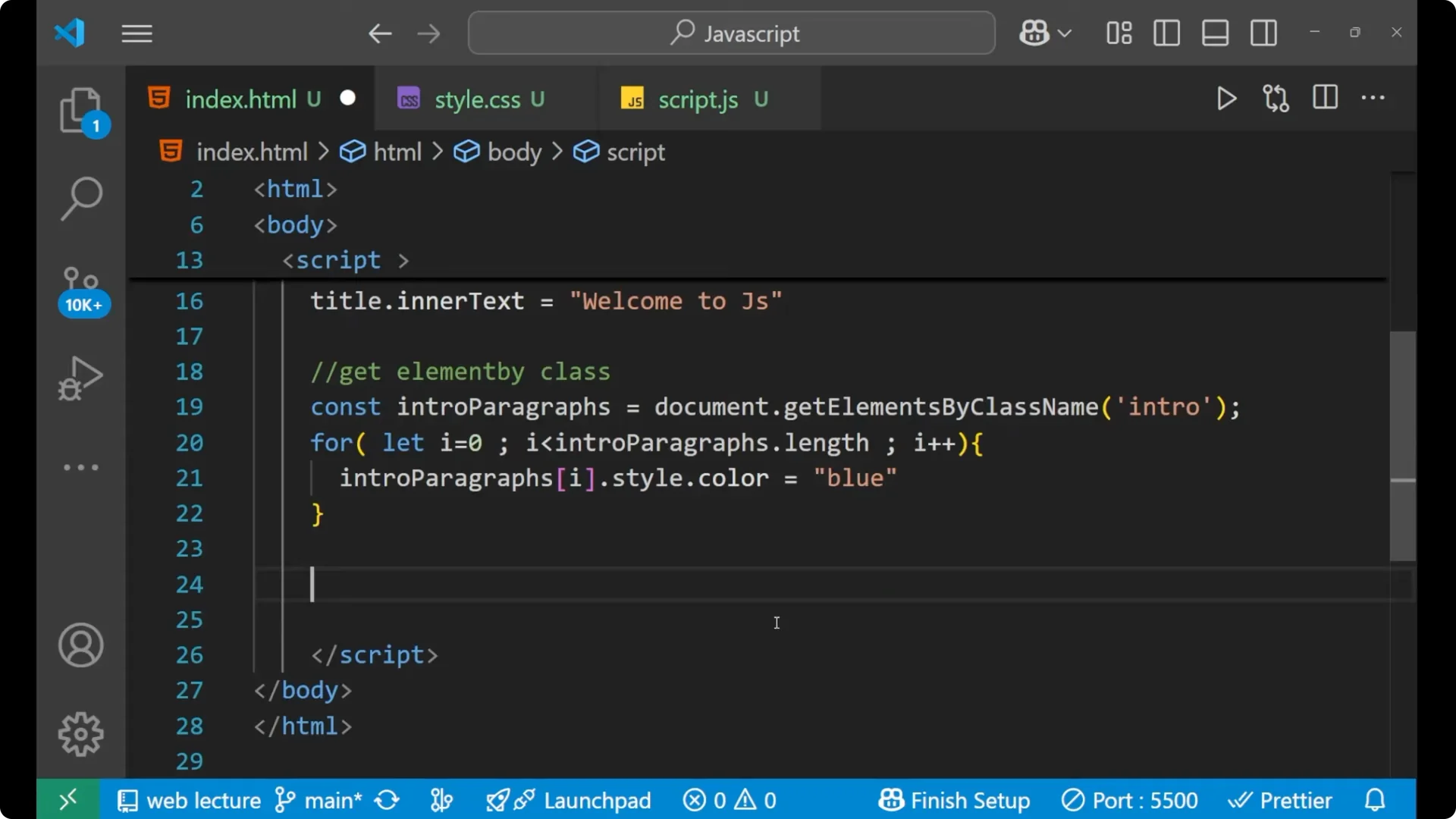This screenshot has width=1456, height=819.
Task: Open notifications via the bell icon
Action: [1375, 799]
